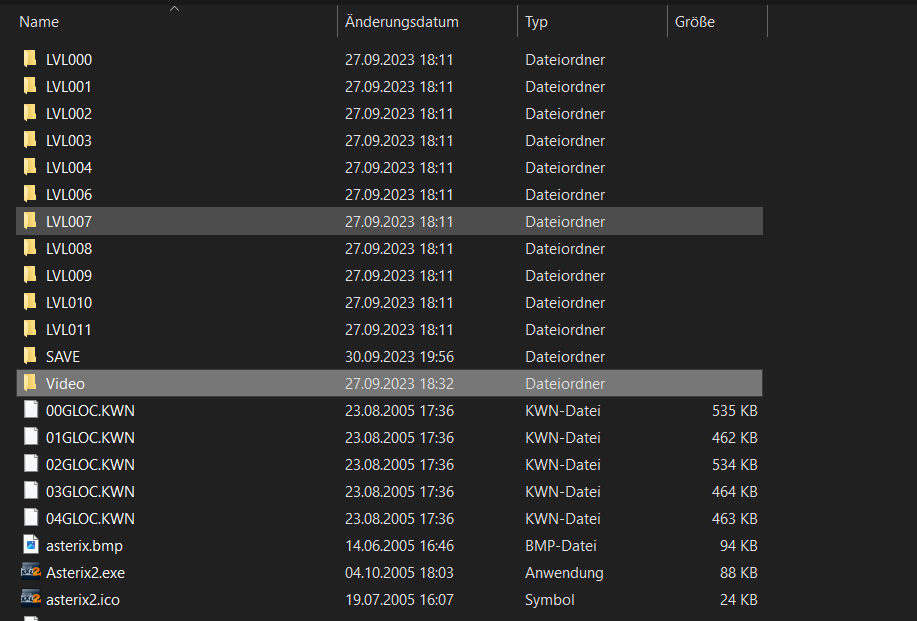Click the 463 KB size value
The height and width of the screenshot is (621, 917).
[x=735, y=519]
